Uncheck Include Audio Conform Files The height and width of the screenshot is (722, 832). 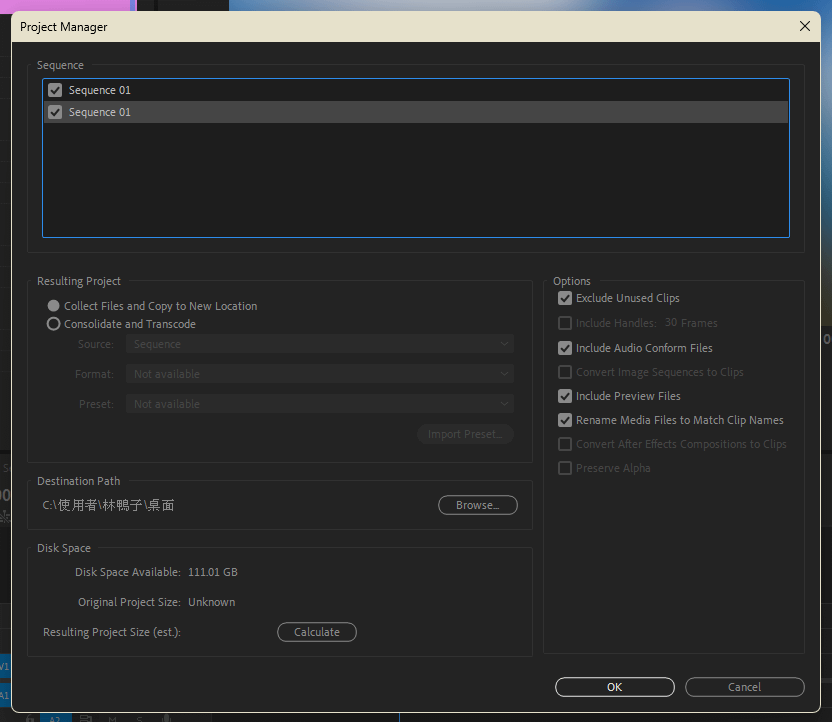point(565,348)
